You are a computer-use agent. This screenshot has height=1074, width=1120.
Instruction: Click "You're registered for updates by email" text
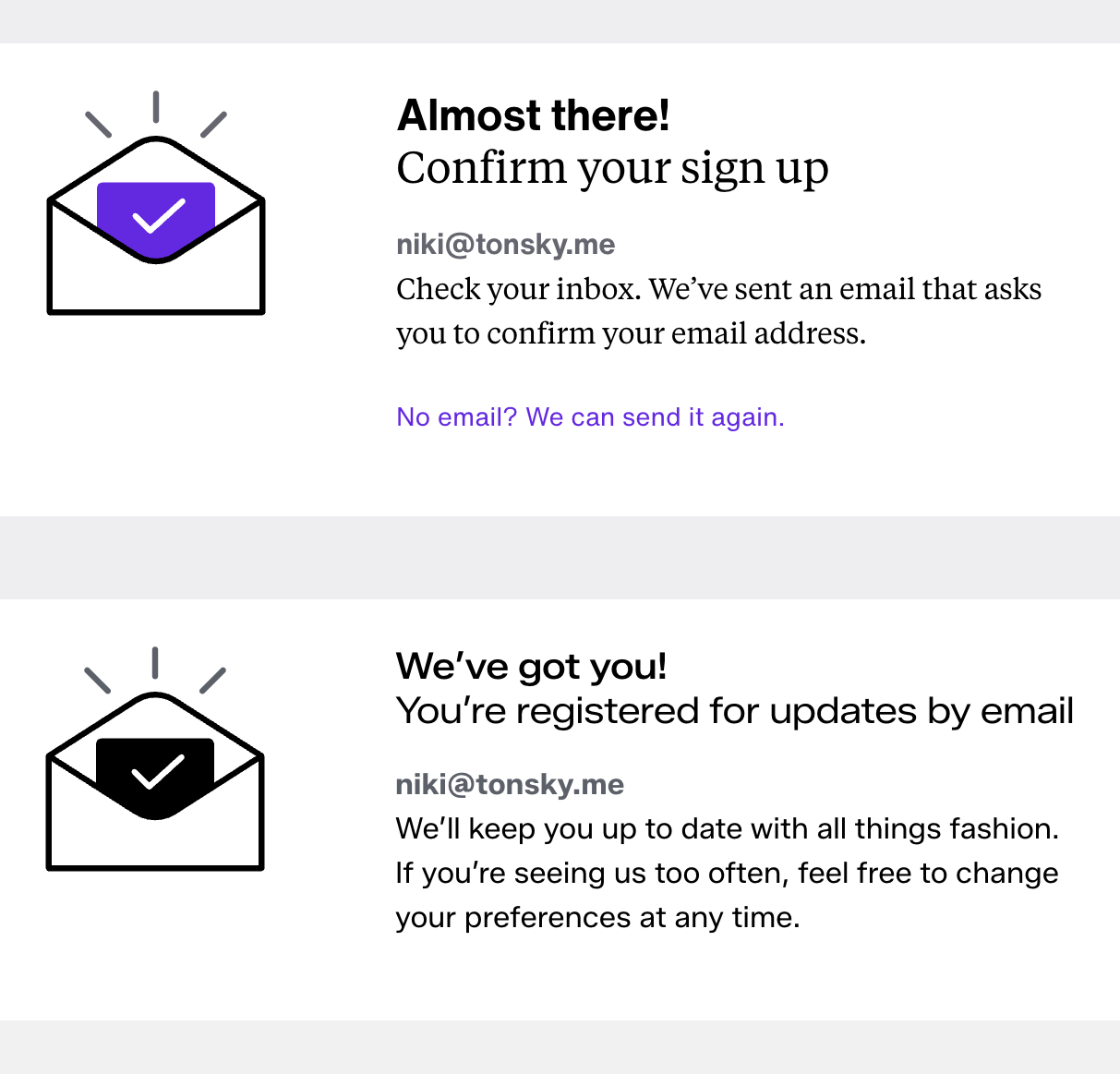point(734,711)
